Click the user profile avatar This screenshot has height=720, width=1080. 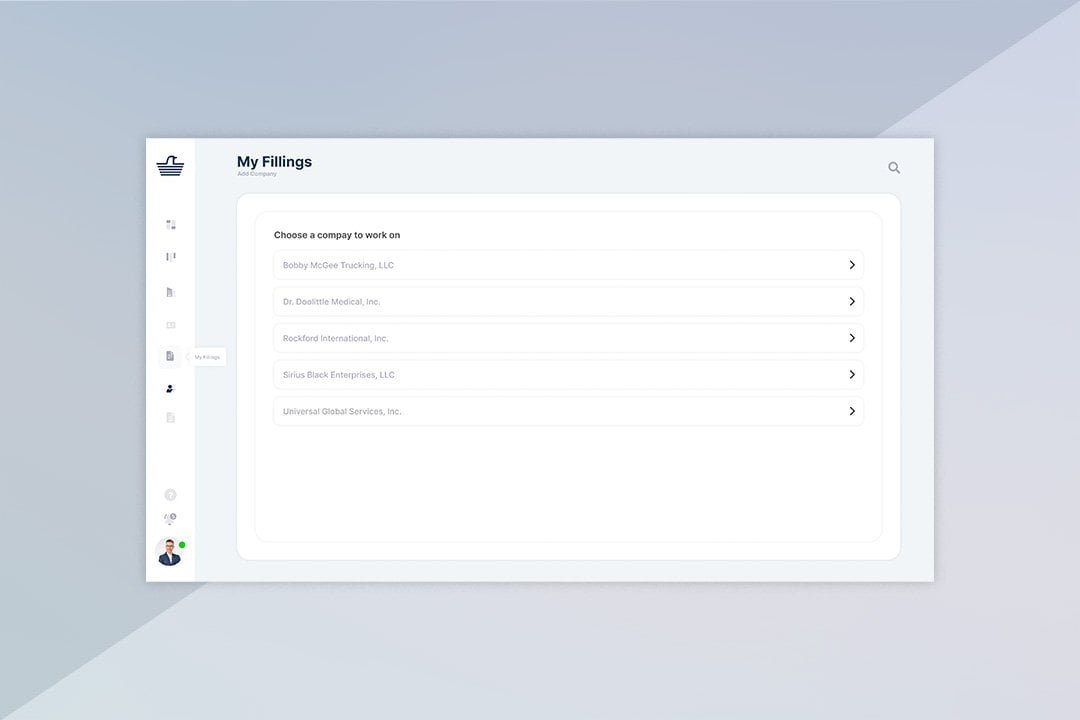click(169, 552)
